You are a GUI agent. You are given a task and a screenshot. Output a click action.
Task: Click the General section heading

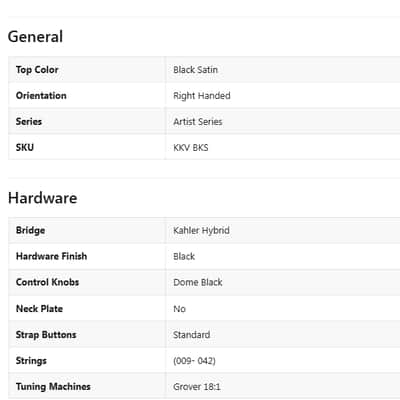point(35,37)
